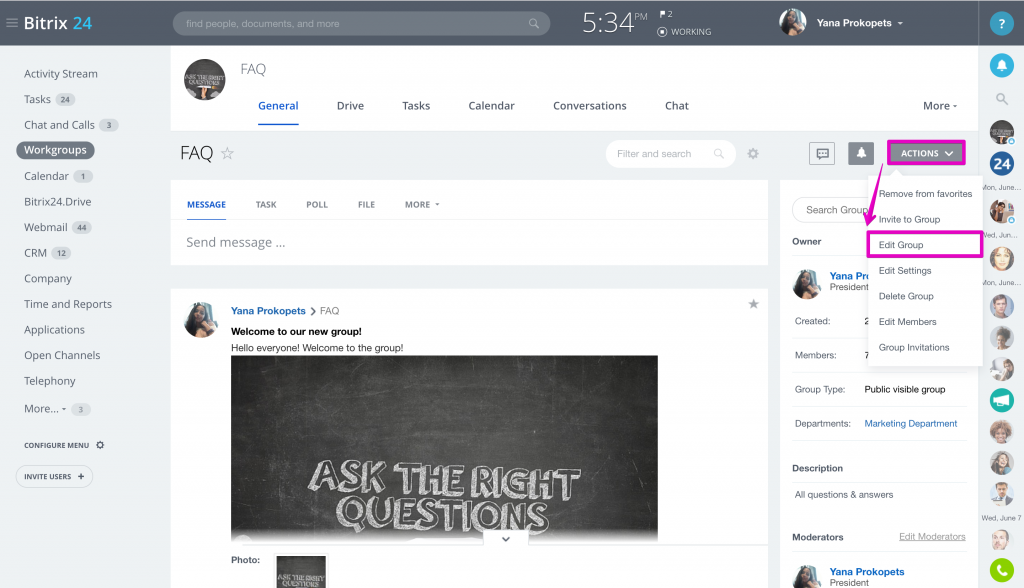
Task: Select the FILE composer tab
Action: pos(366,204)
